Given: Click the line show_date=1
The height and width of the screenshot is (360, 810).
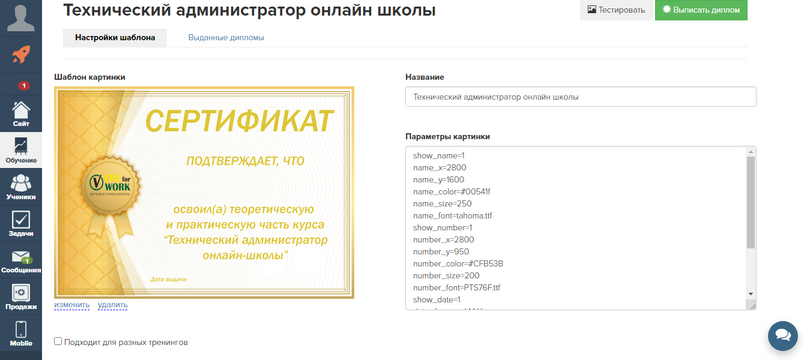Looking at the screenshot, I should tap(437, 300).
